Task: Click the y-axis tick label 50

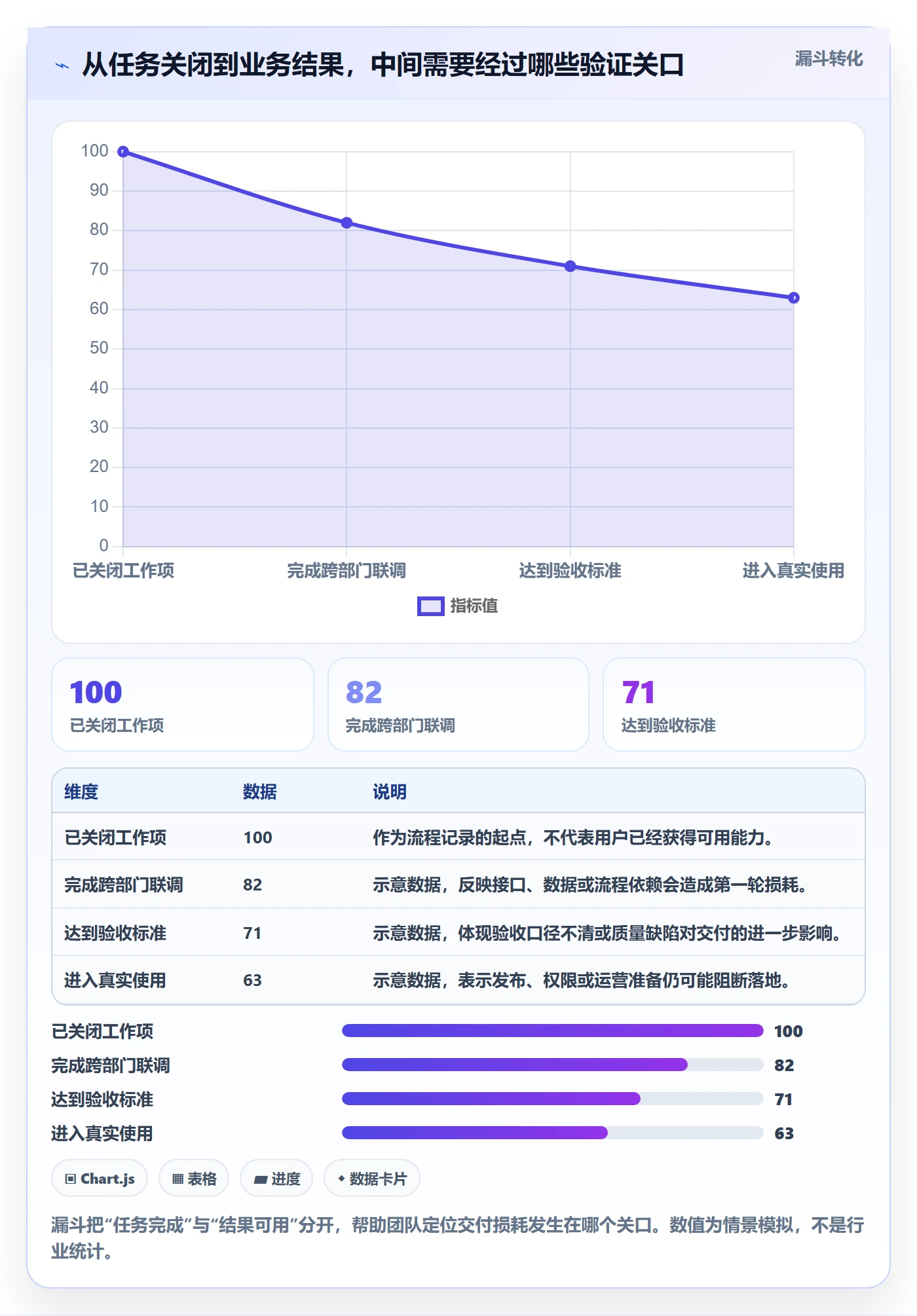Action: click(99, 348)
